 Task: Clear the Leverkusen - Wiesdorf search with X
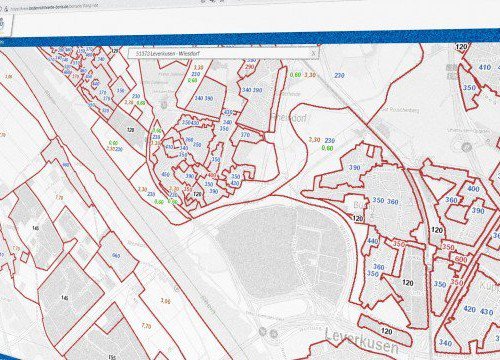(x=313, y=53)
